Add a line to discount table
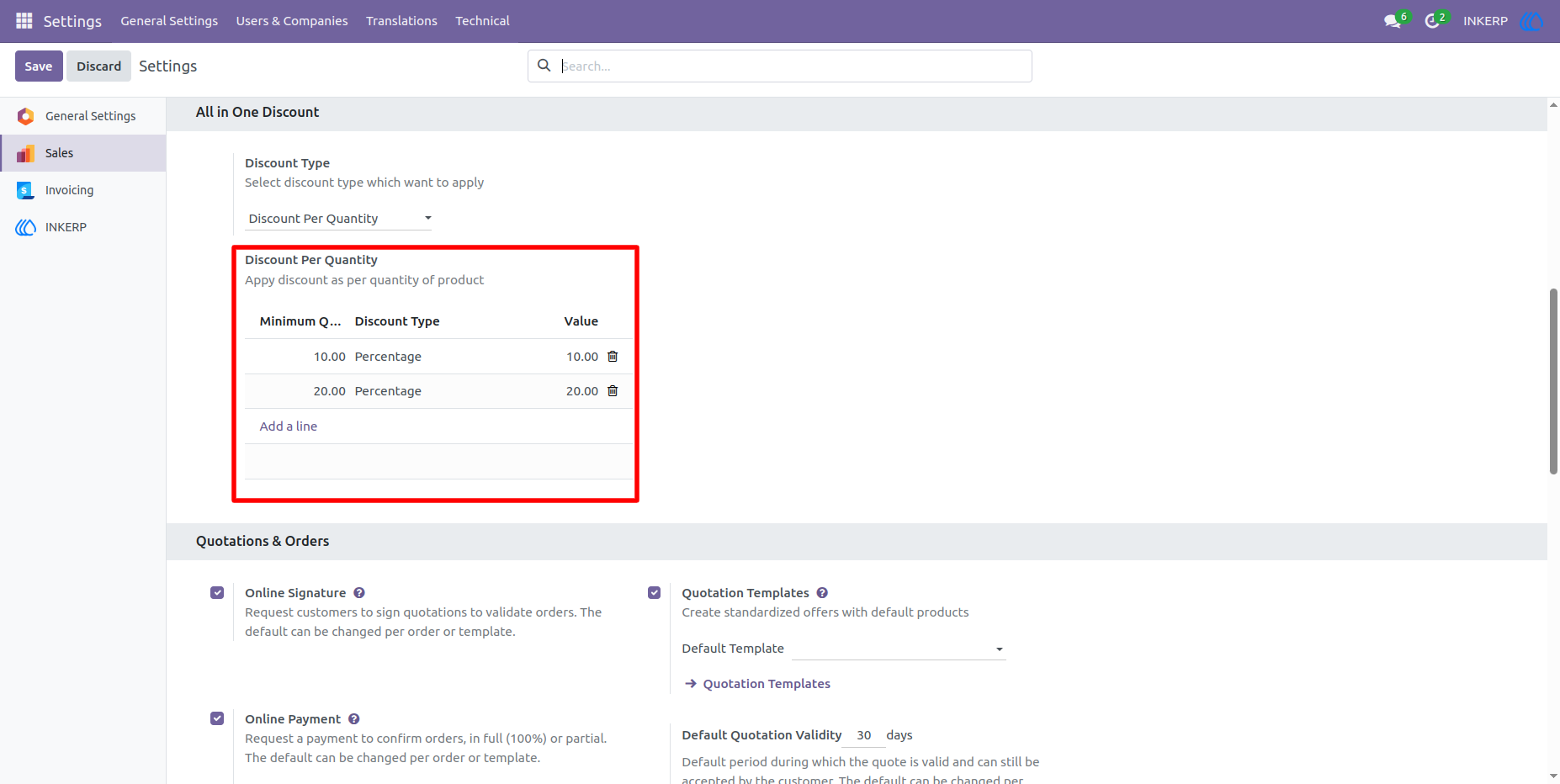Viewport: 1560px width, 784px height. (289, 426)
